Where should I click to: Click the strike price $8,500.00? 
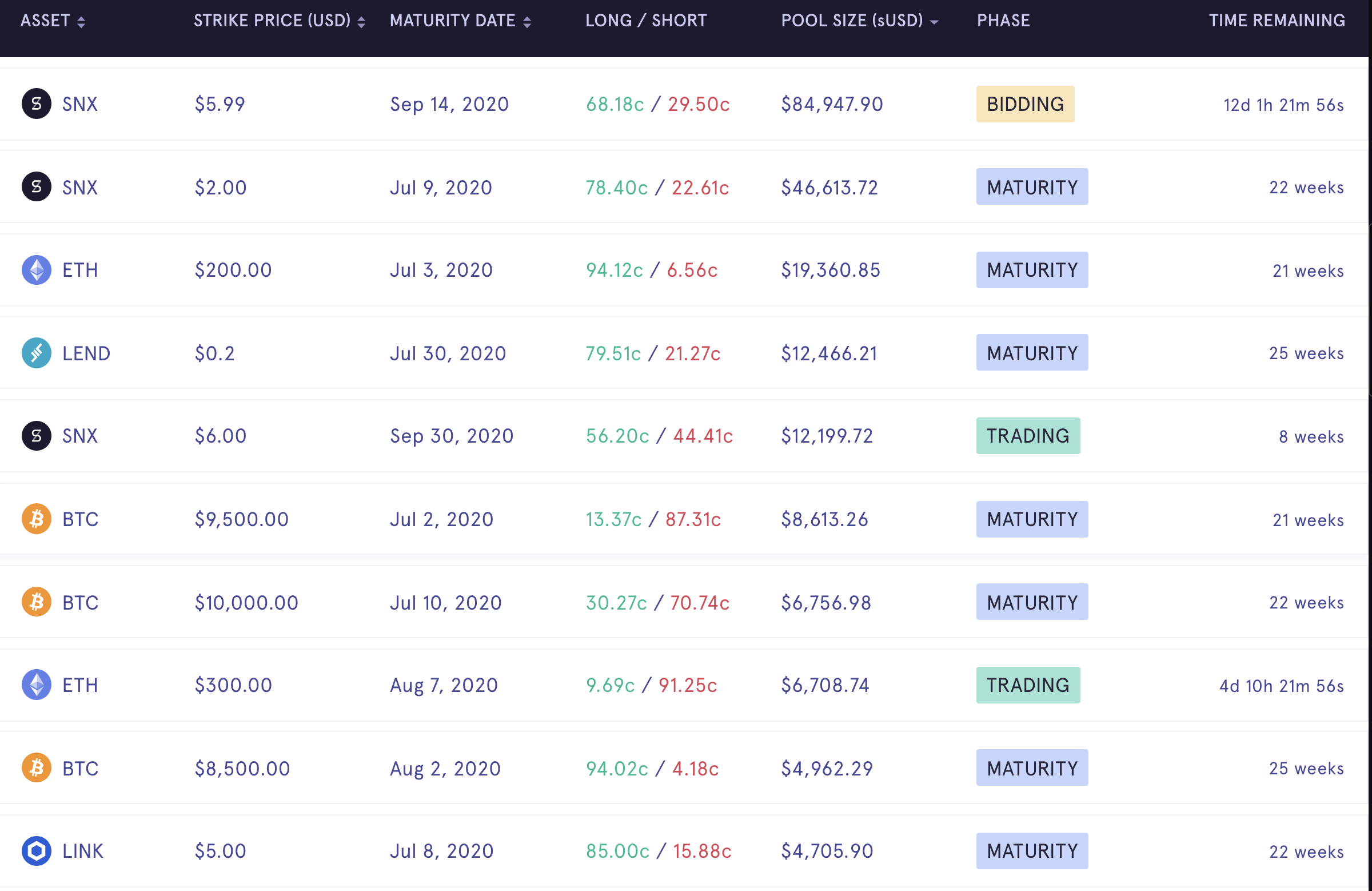242,769
